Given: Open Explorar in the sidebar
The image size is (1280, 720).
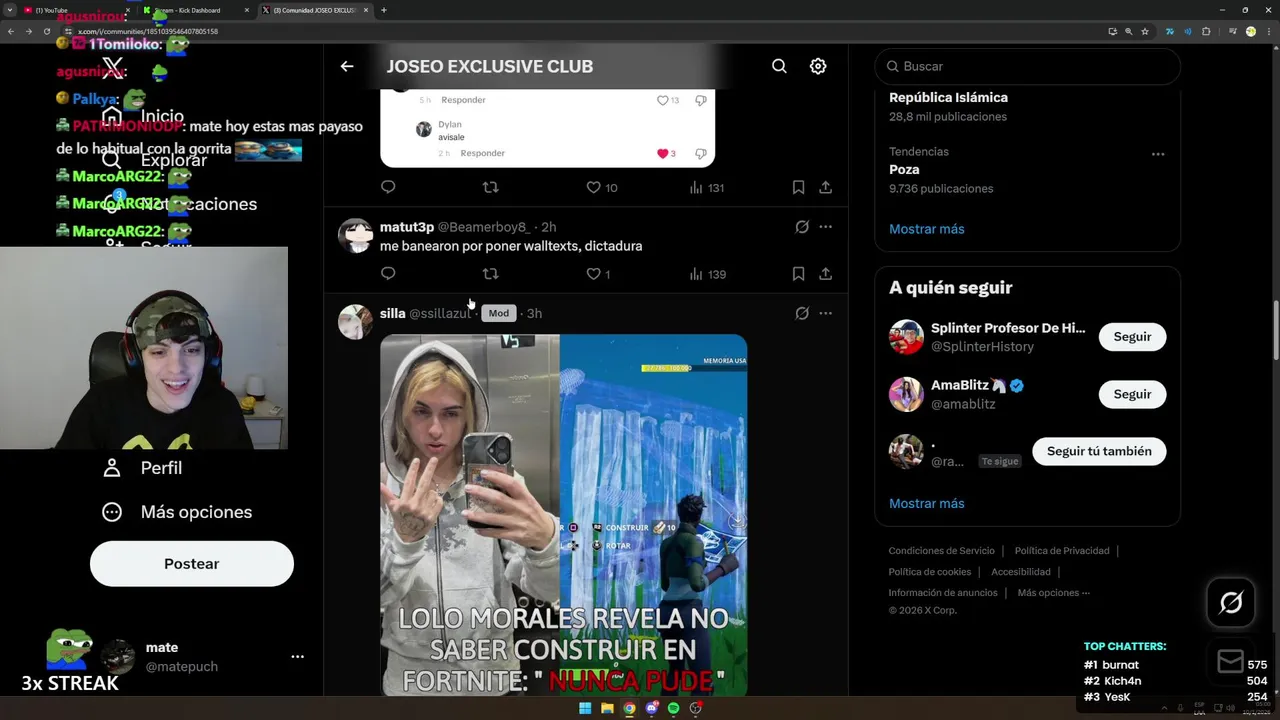Looking at the screenshot, I should coord(155,160).
